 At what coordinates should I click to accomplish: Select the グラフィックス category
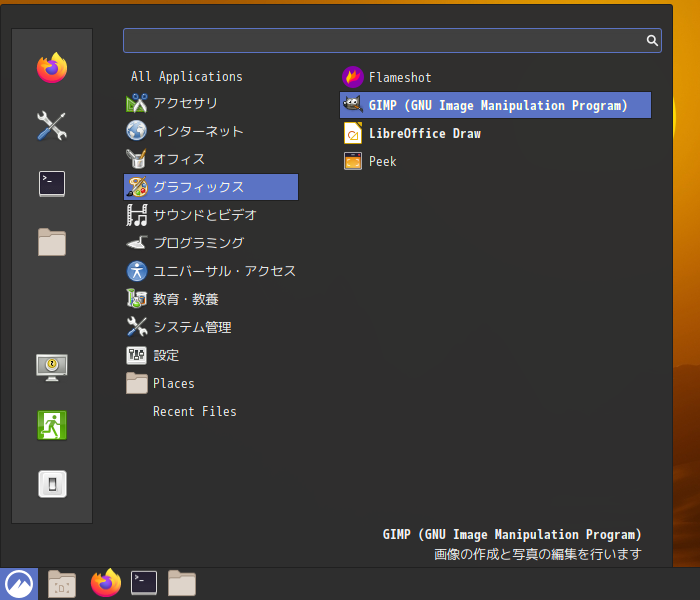(211, 187)
